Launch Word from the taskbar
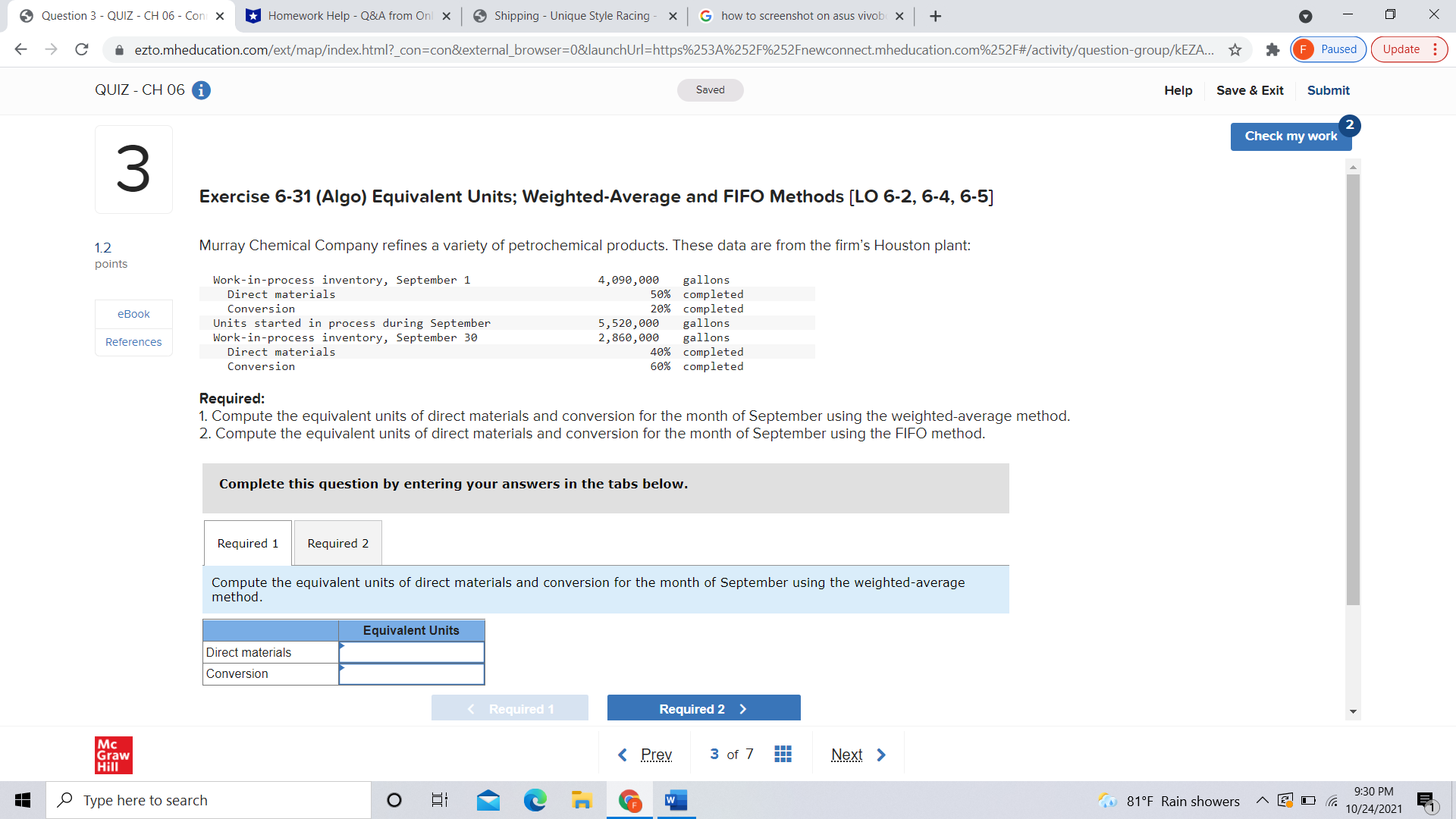 (676, 800)
